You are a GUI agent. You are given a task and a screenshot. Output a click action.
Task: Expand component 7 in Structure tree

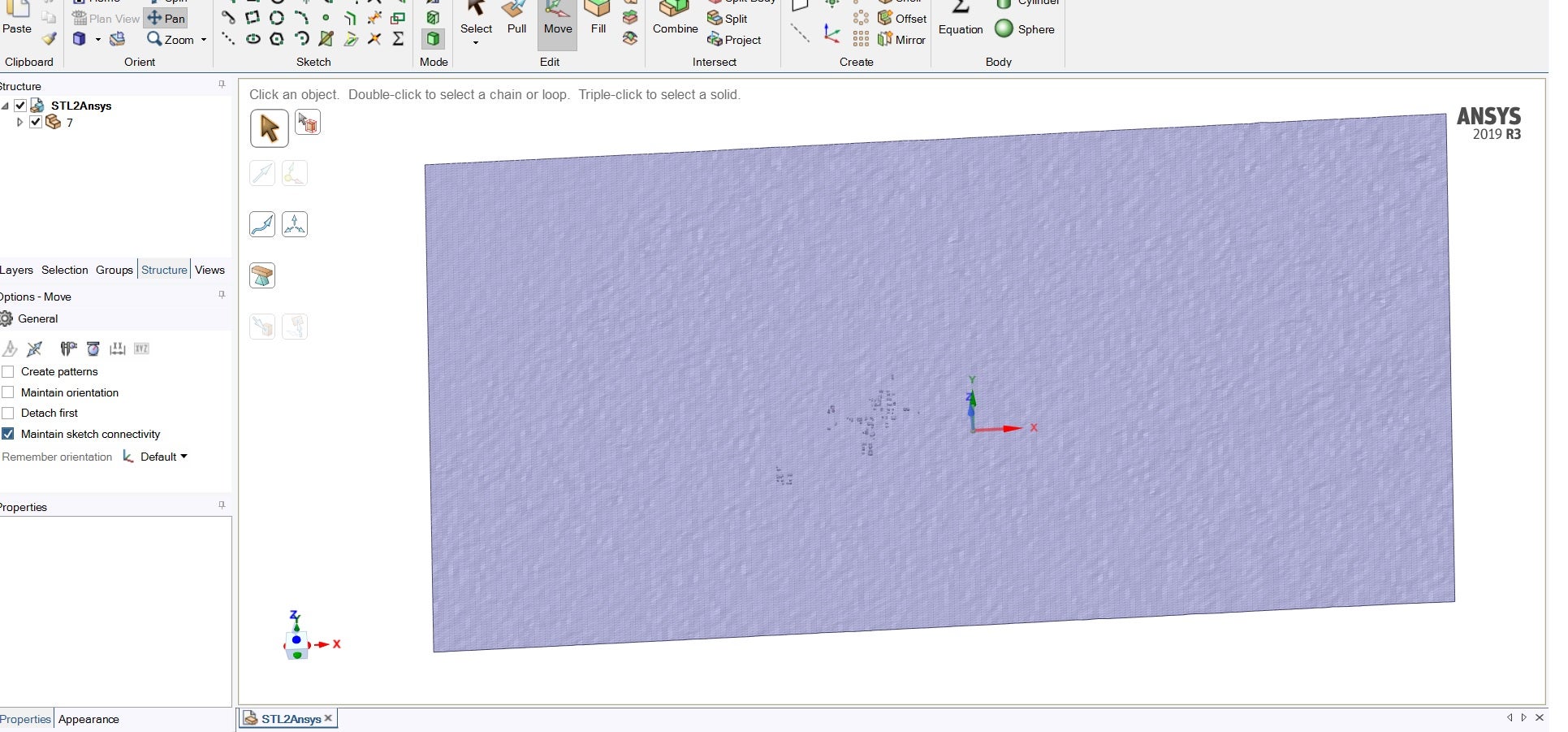tap(20, 122)
